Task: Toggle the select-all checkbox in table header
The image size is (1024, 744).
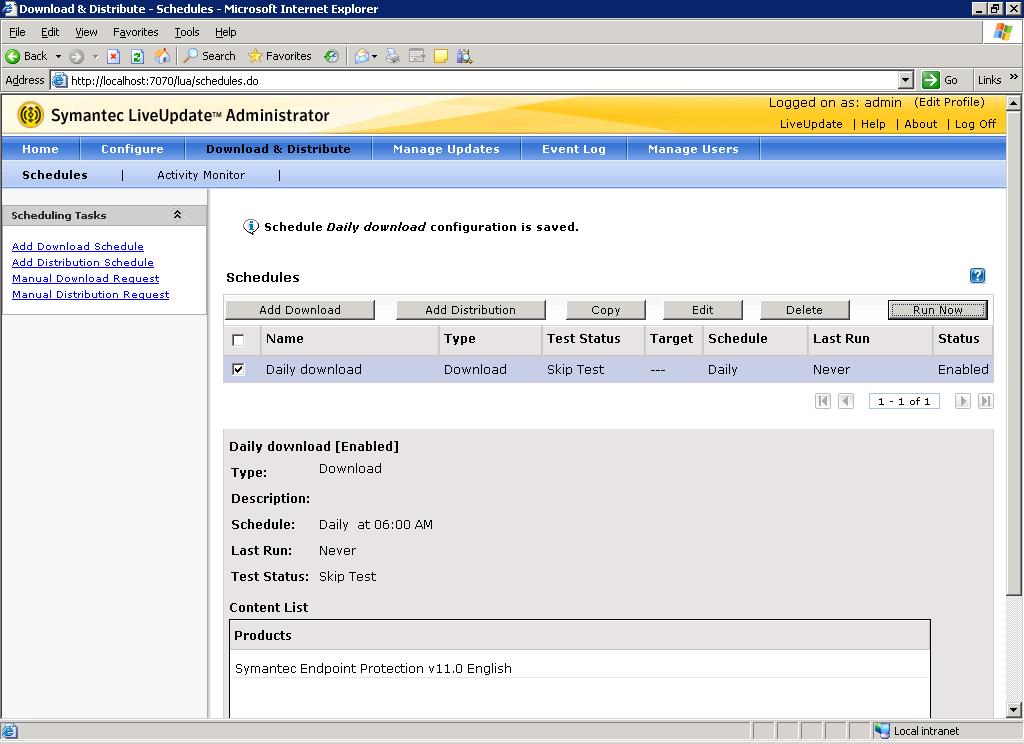Action: 238,340
